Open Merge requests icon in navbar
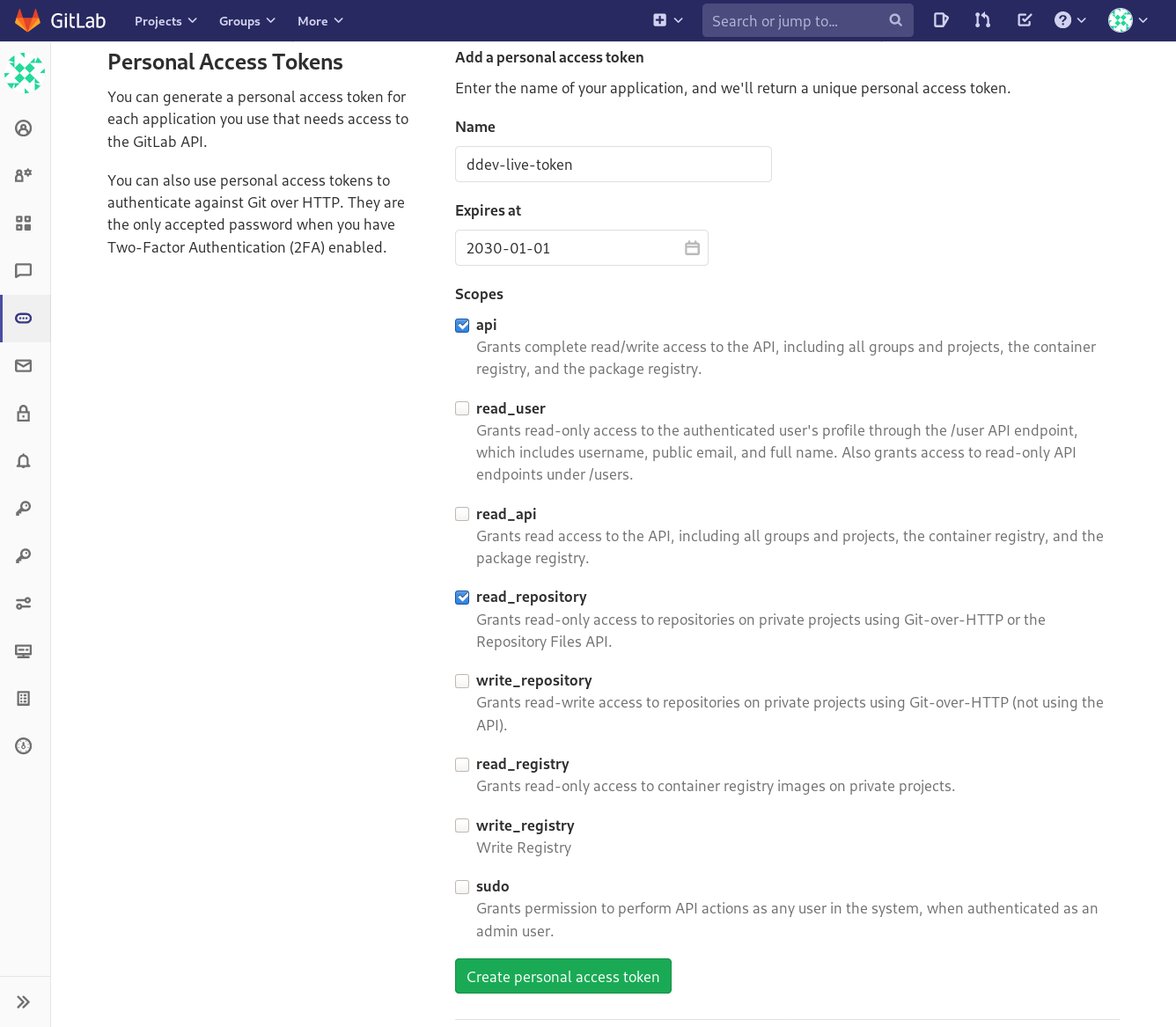Viewport: 1176px width, 1027px height. pos(982,20)
